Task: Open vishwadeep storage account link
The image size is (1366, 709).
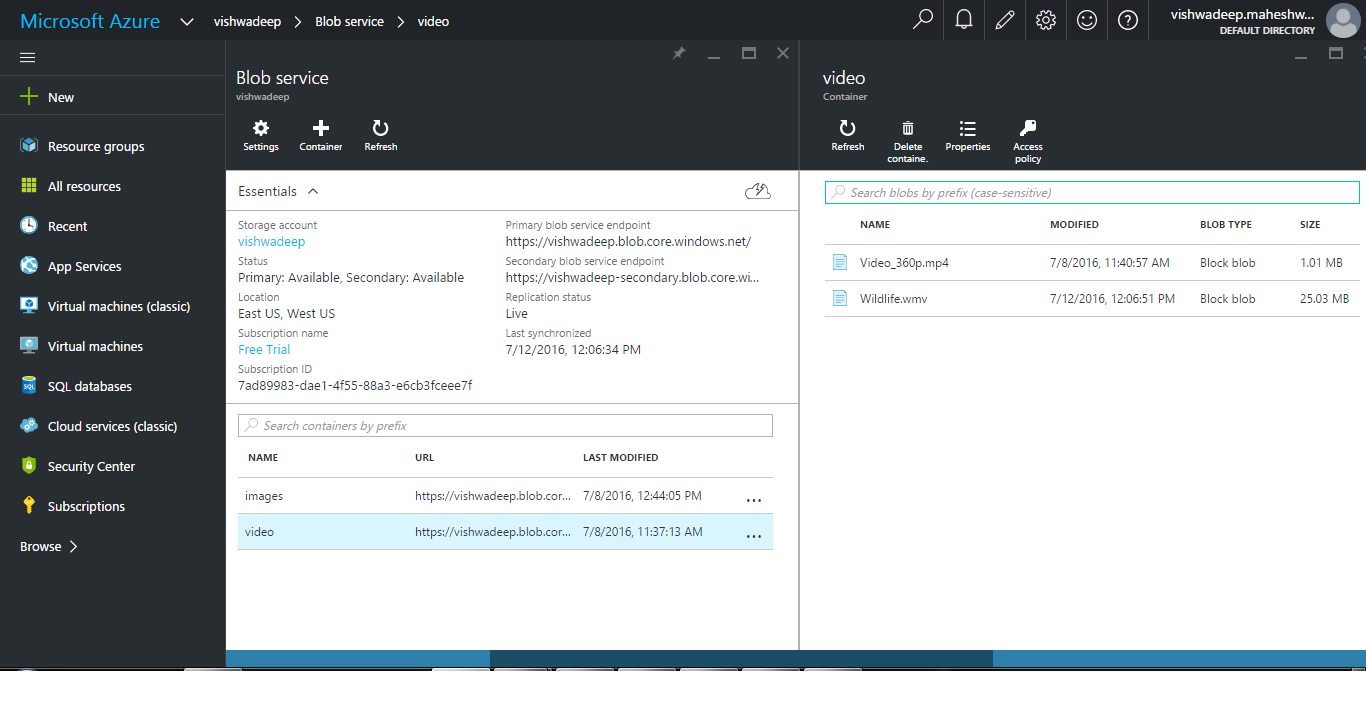Action: tap(271, 241)
